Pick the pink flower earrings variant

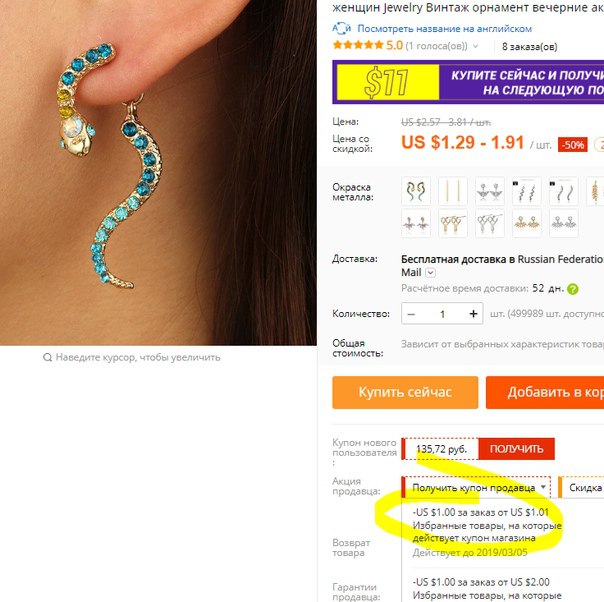click(416, 223)
